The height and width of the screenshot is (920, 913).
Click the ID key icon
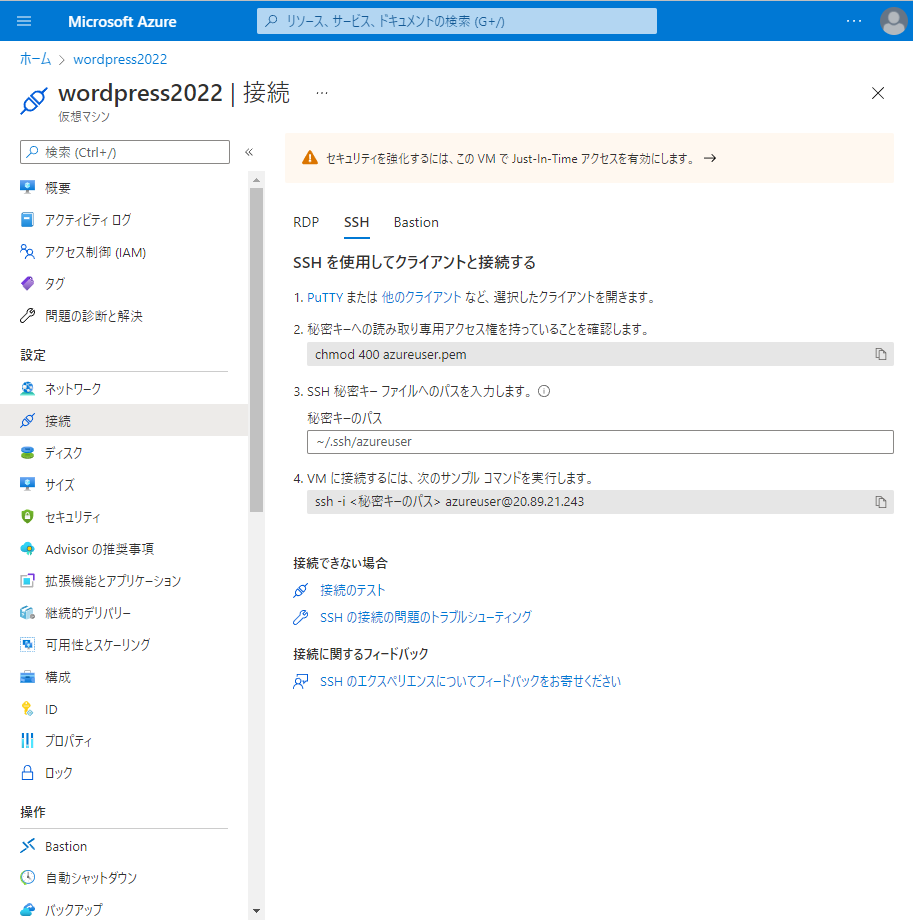pos(27,709)
